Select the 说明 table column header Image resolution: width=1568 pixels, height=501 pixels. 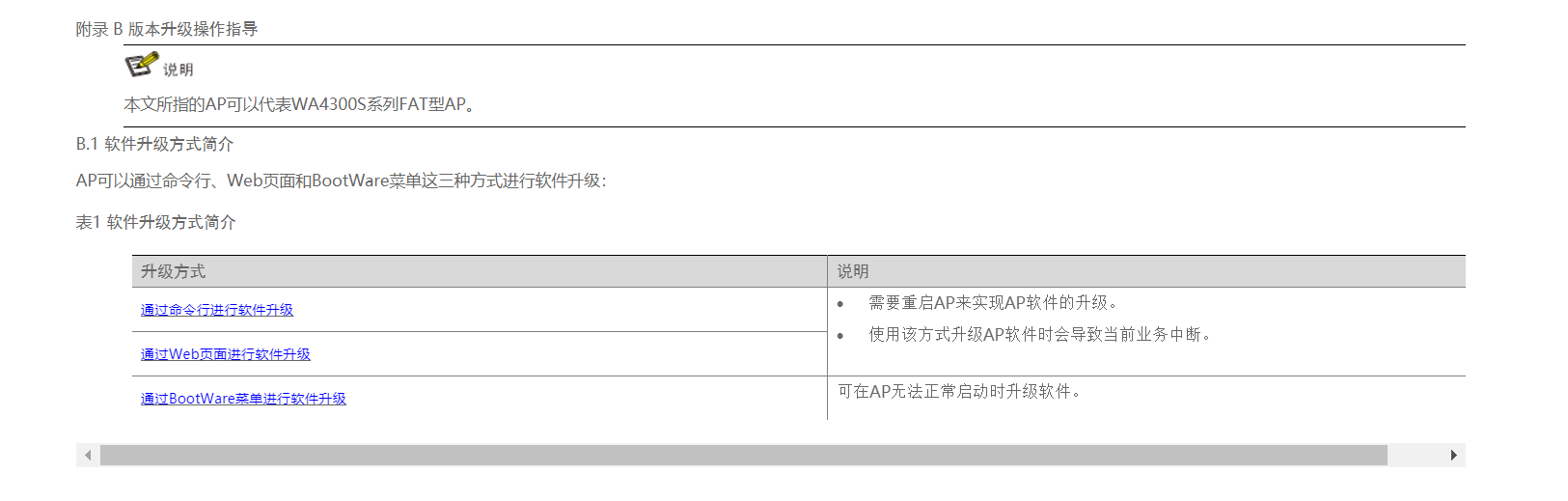click(x=853, y=271)
